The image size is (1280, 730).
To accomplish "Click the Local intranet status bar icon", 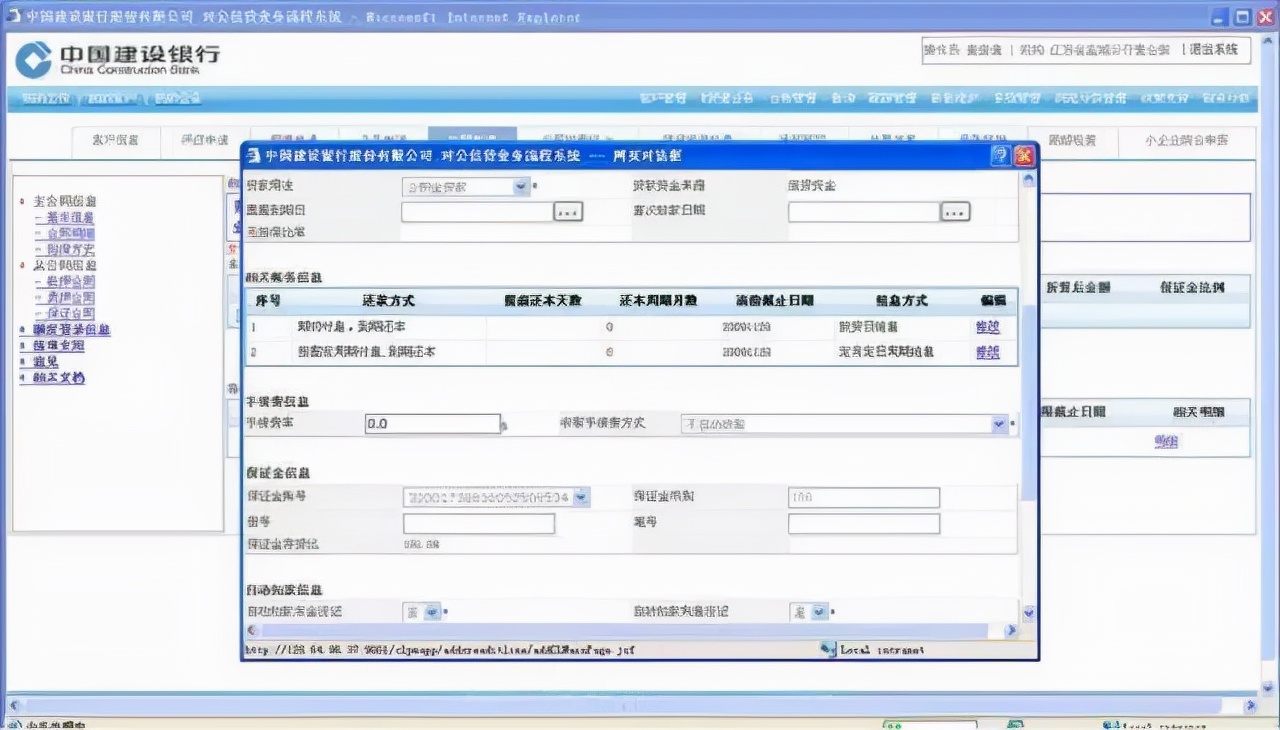I will tap(827, 650).
